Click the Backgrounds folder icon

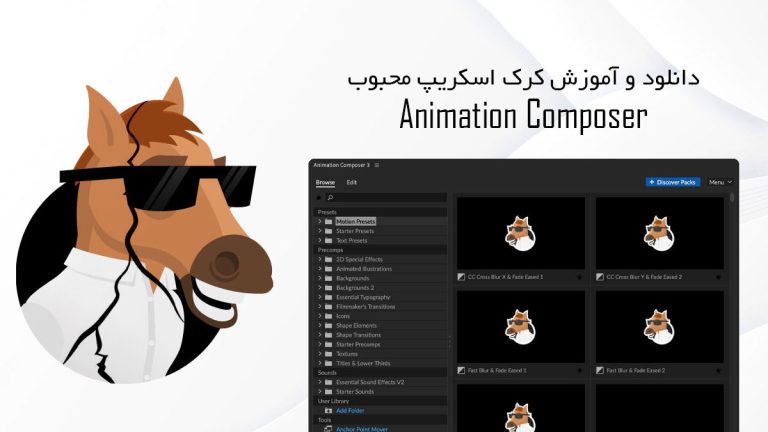tap(329, 278)
